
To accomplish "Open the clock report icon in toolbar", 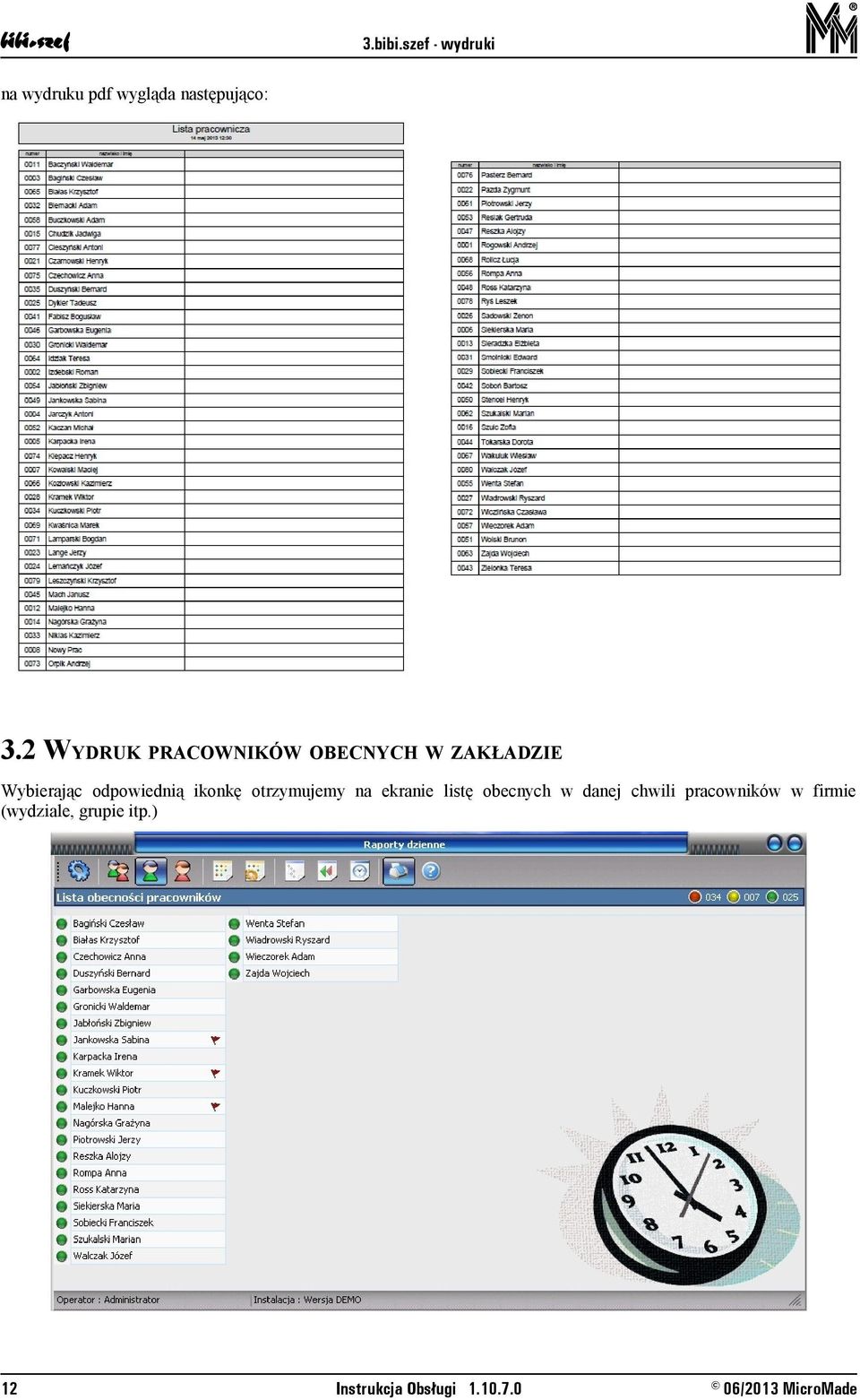I will click(360, 870).
